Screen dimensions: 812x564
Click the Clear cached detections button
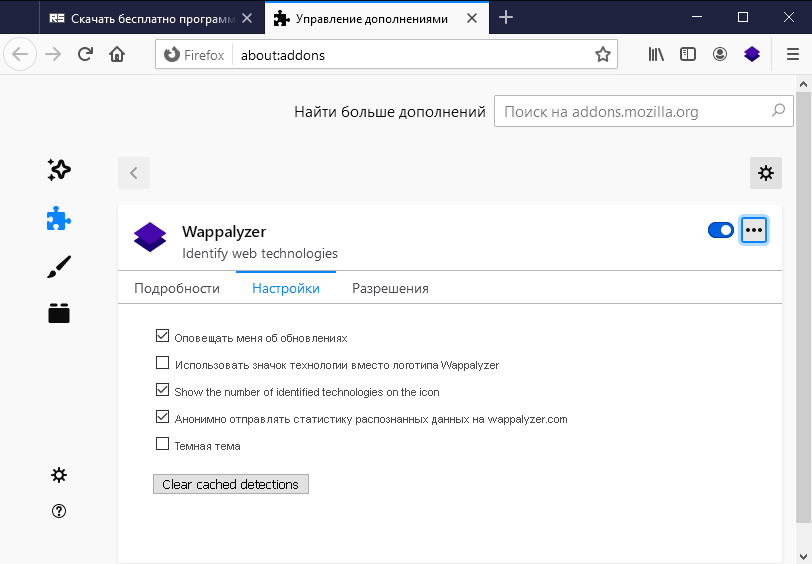pos(231,484)
